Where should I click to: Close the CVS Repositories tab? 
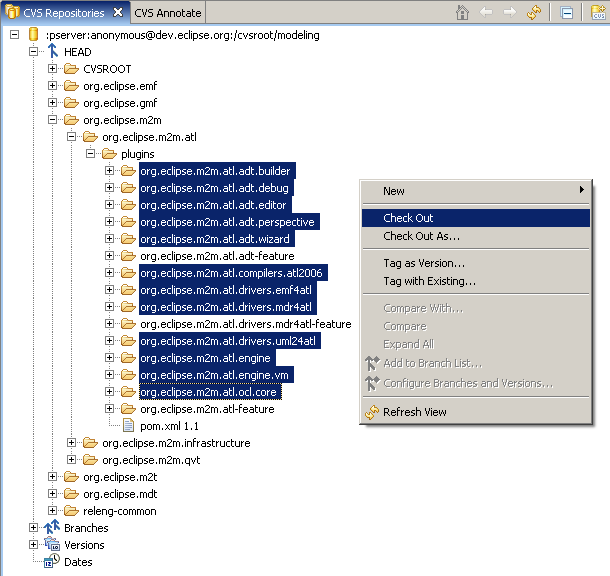coord(117,12)
